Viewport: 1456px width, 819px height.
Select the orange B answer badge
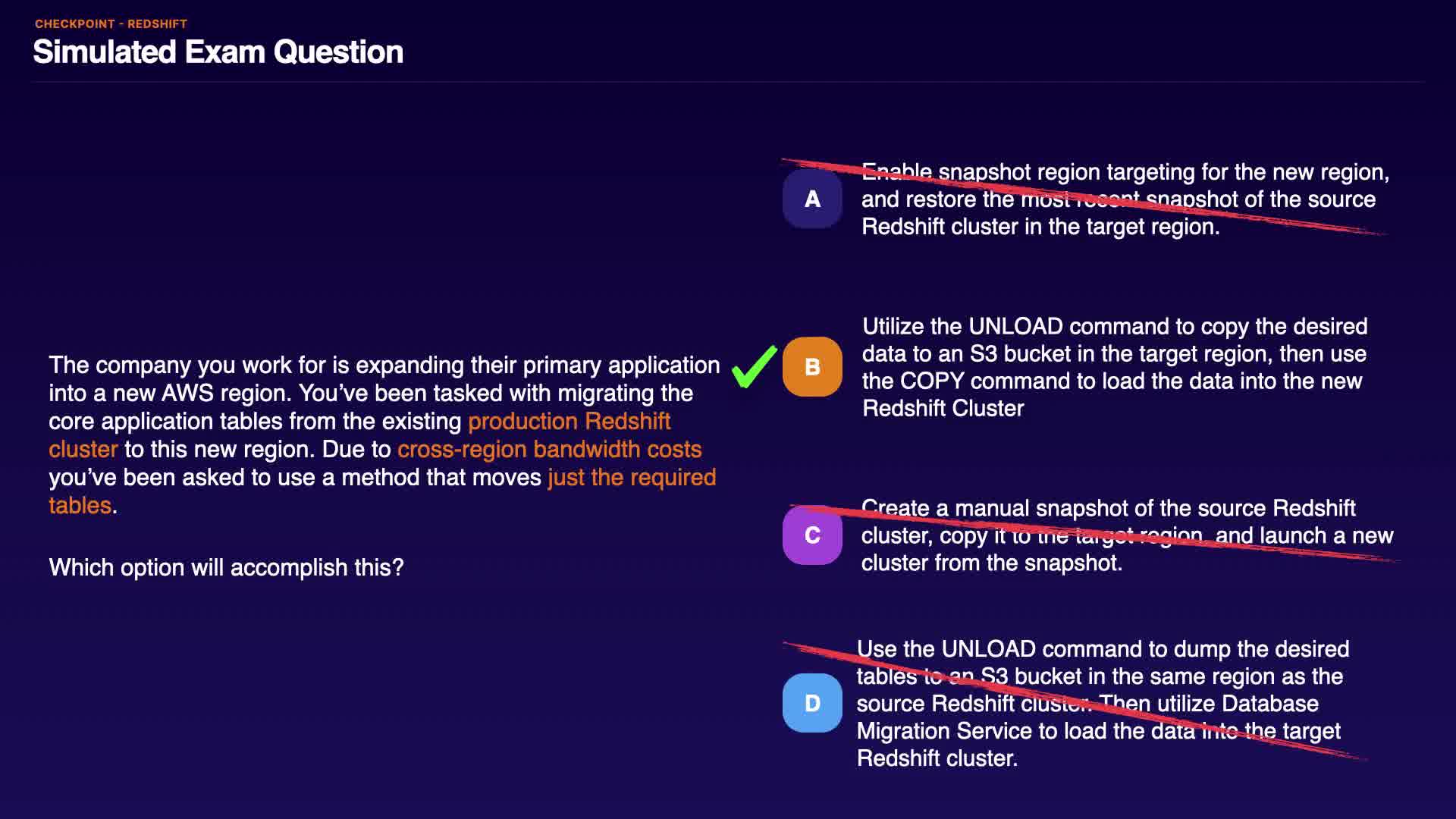coord(812,367)
